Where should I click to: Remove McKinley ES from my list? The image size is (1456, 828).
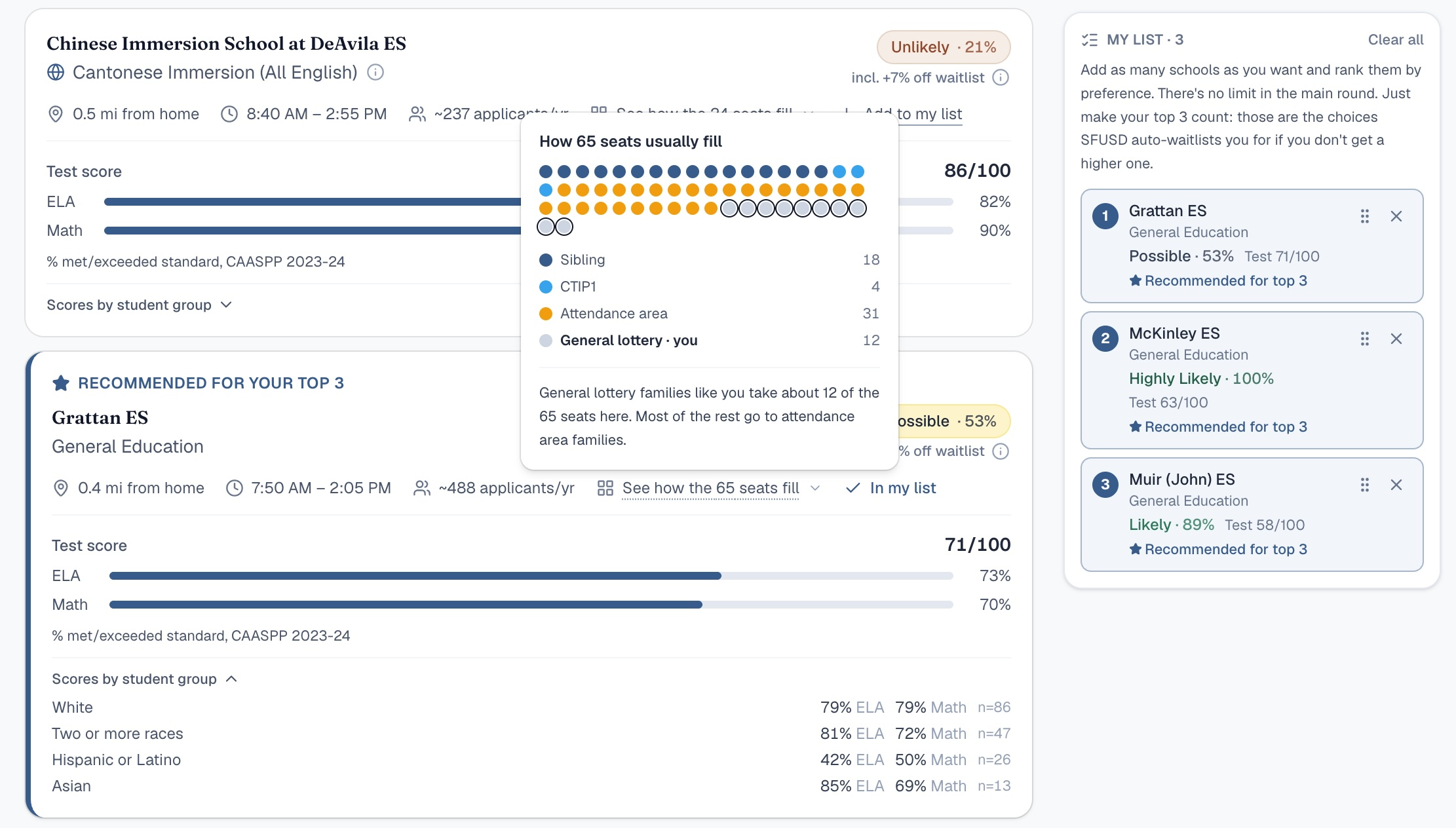tap(1396, 339)
